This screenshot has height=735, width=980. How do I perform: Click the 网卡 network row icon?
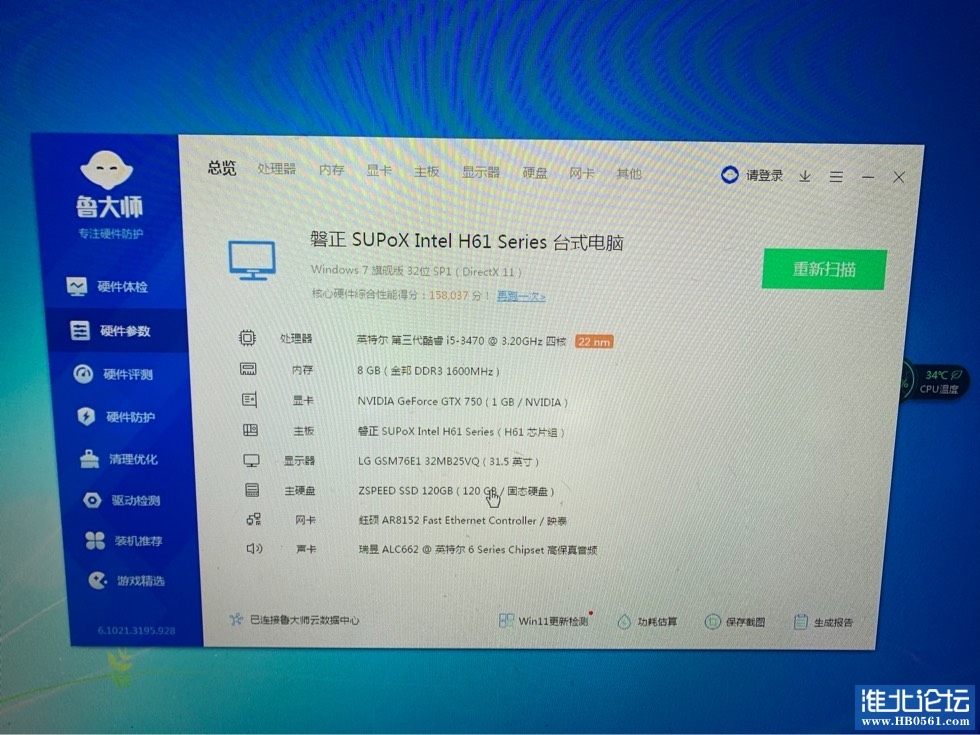[253, 519]
